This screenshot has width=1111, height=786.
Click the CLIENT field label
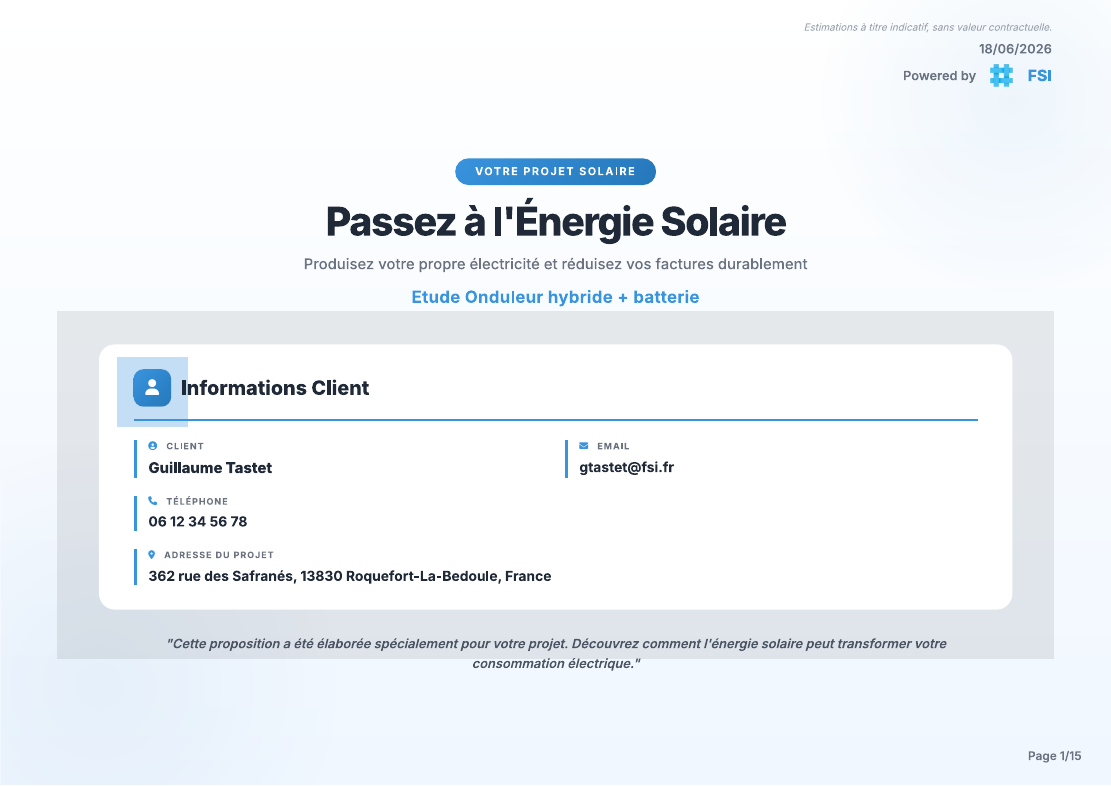(x=185, y=446)
